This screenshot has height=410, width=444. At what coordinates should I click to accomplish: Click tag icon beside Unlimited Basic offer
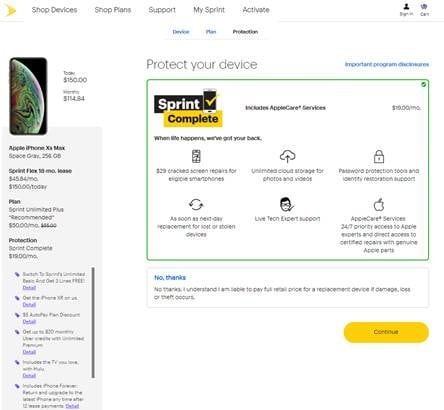coord(17,274)
